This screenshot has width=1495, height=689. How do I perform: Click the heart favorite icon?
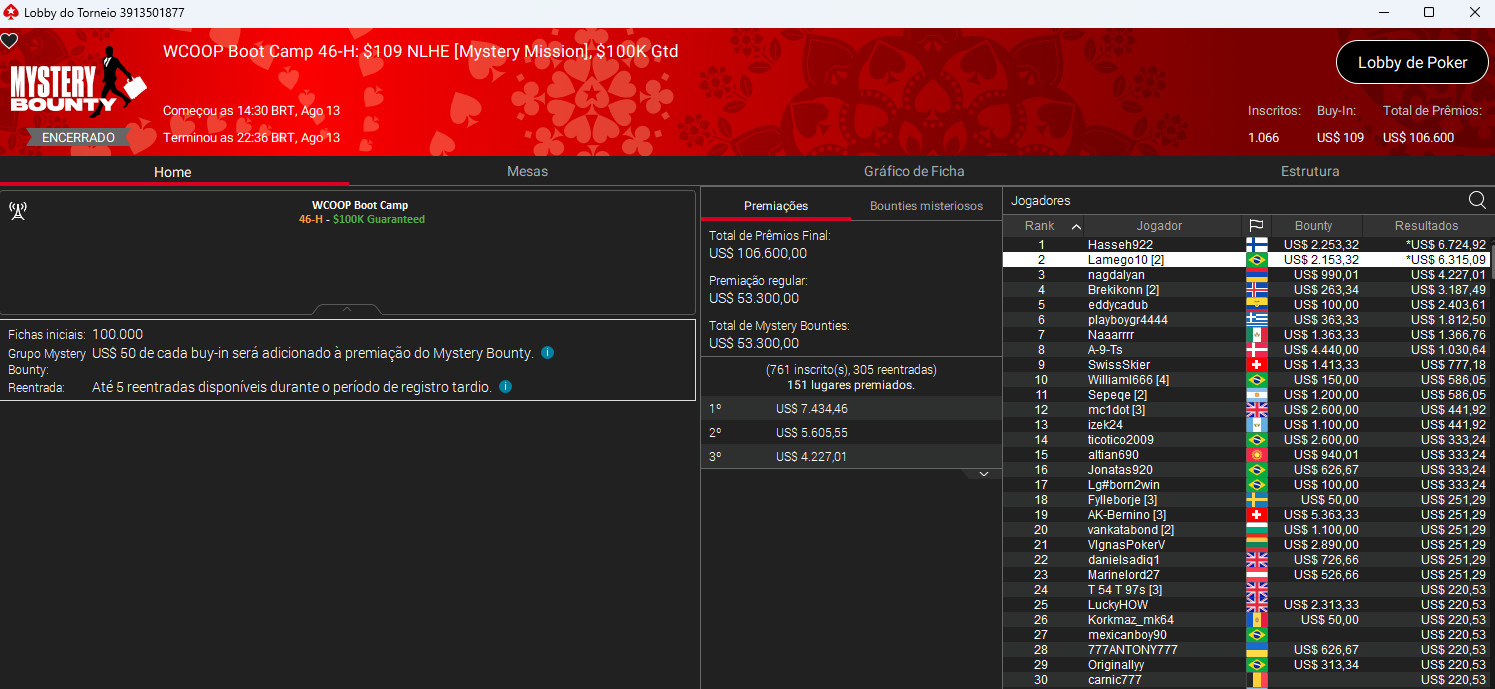point(9,41)
